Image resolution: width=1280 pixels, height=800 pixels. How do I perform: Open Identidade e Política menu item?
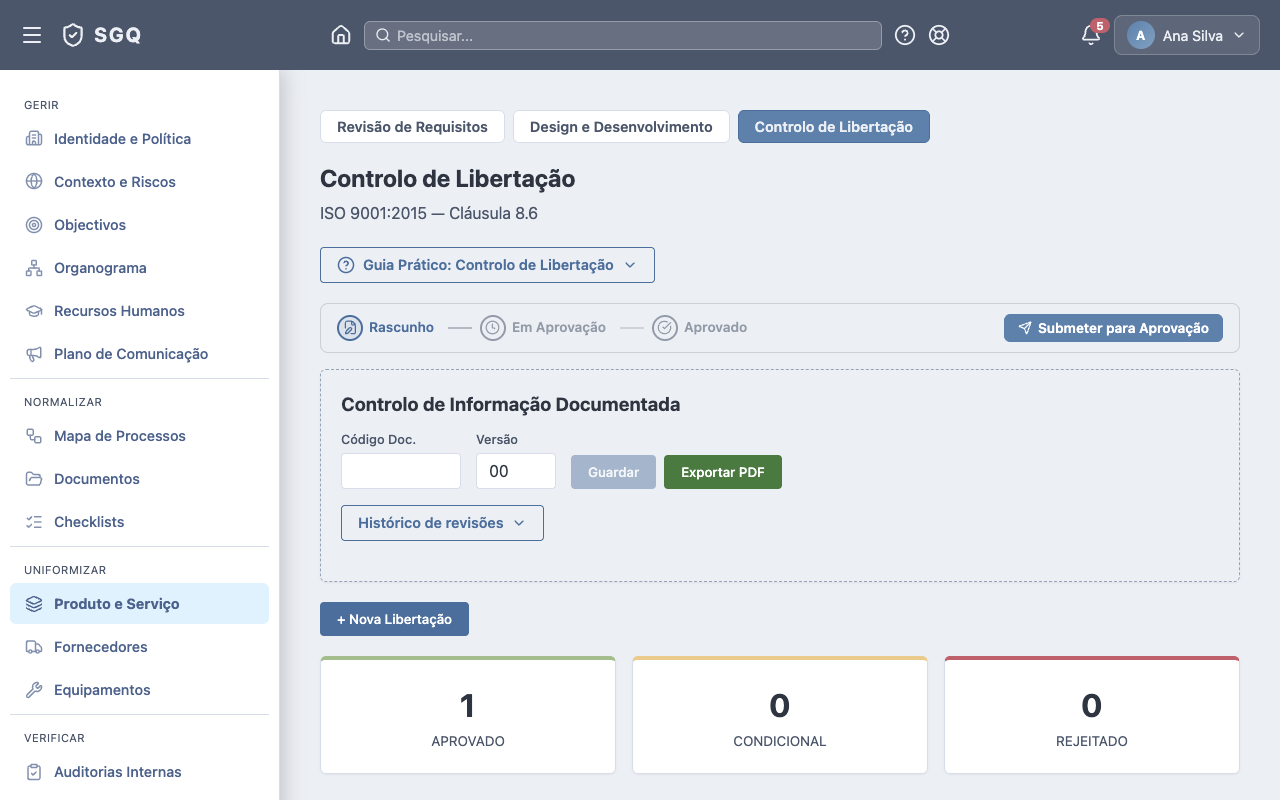pyautogui.click(x=139, y=139)
